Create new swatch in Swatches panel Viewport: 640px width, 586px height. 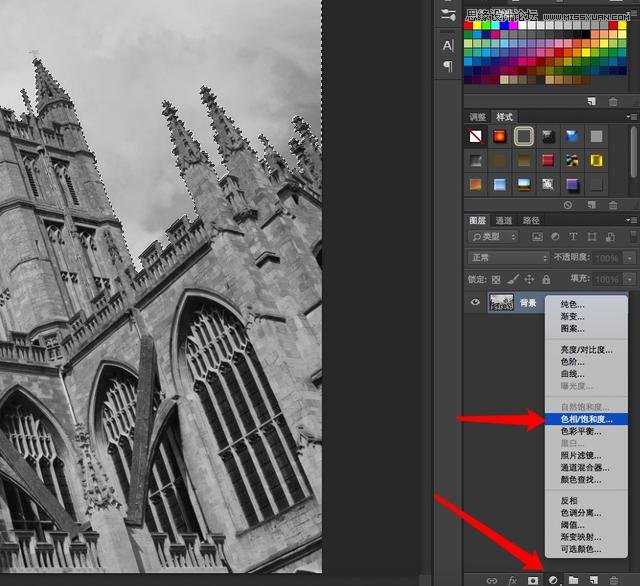[591, 101]
